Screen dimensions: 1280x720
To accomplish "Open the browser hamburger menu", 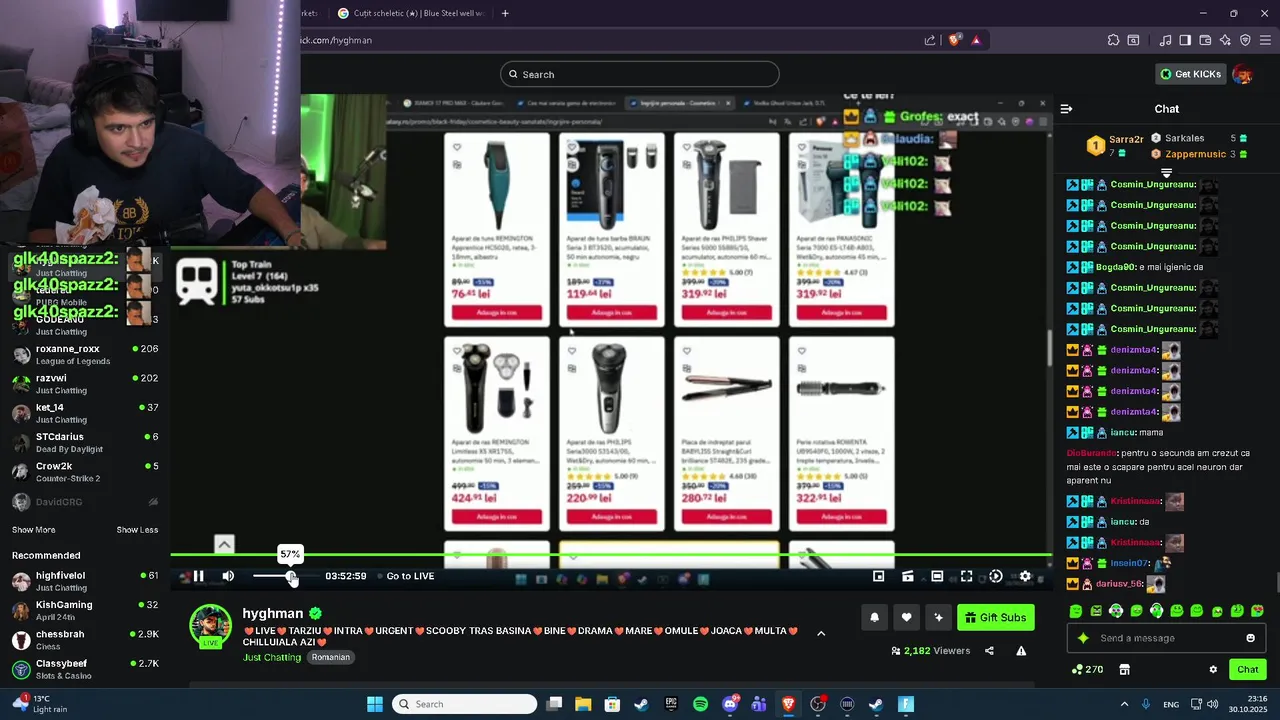I will click(1265, 40).
